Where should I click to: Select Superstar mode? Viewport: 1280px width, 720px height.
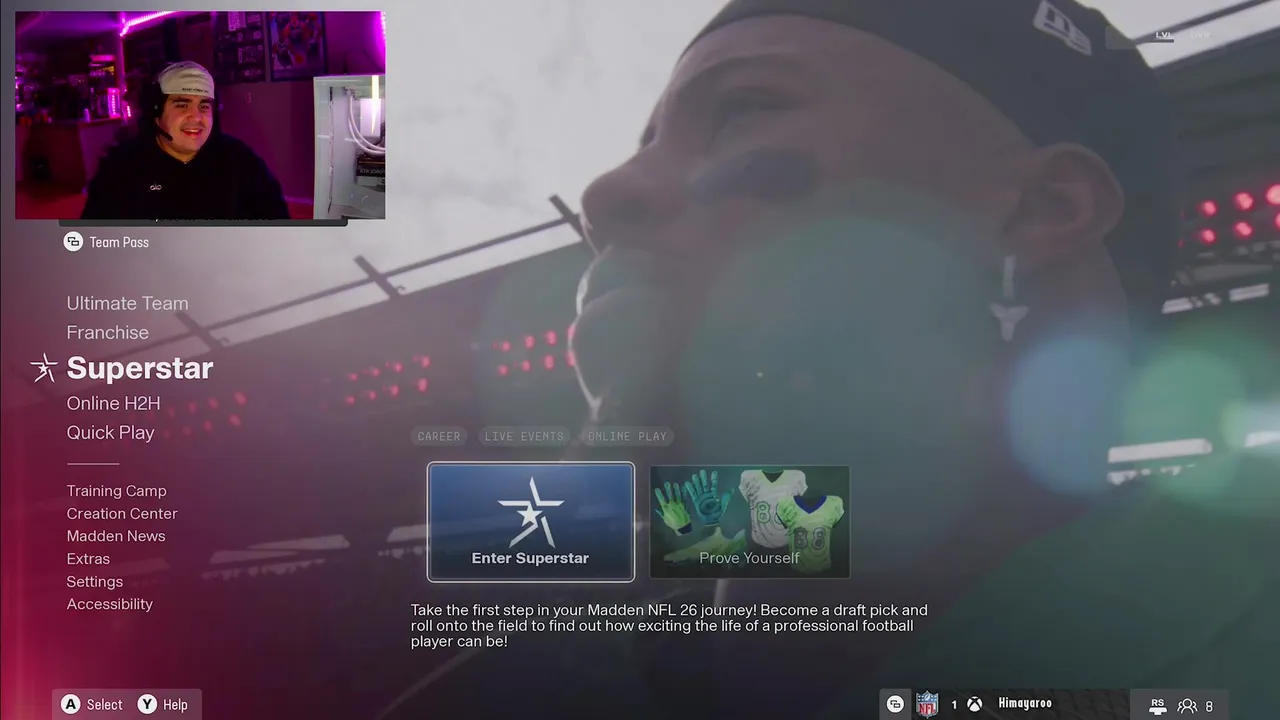pyautogui.click(x=140, y=368)
